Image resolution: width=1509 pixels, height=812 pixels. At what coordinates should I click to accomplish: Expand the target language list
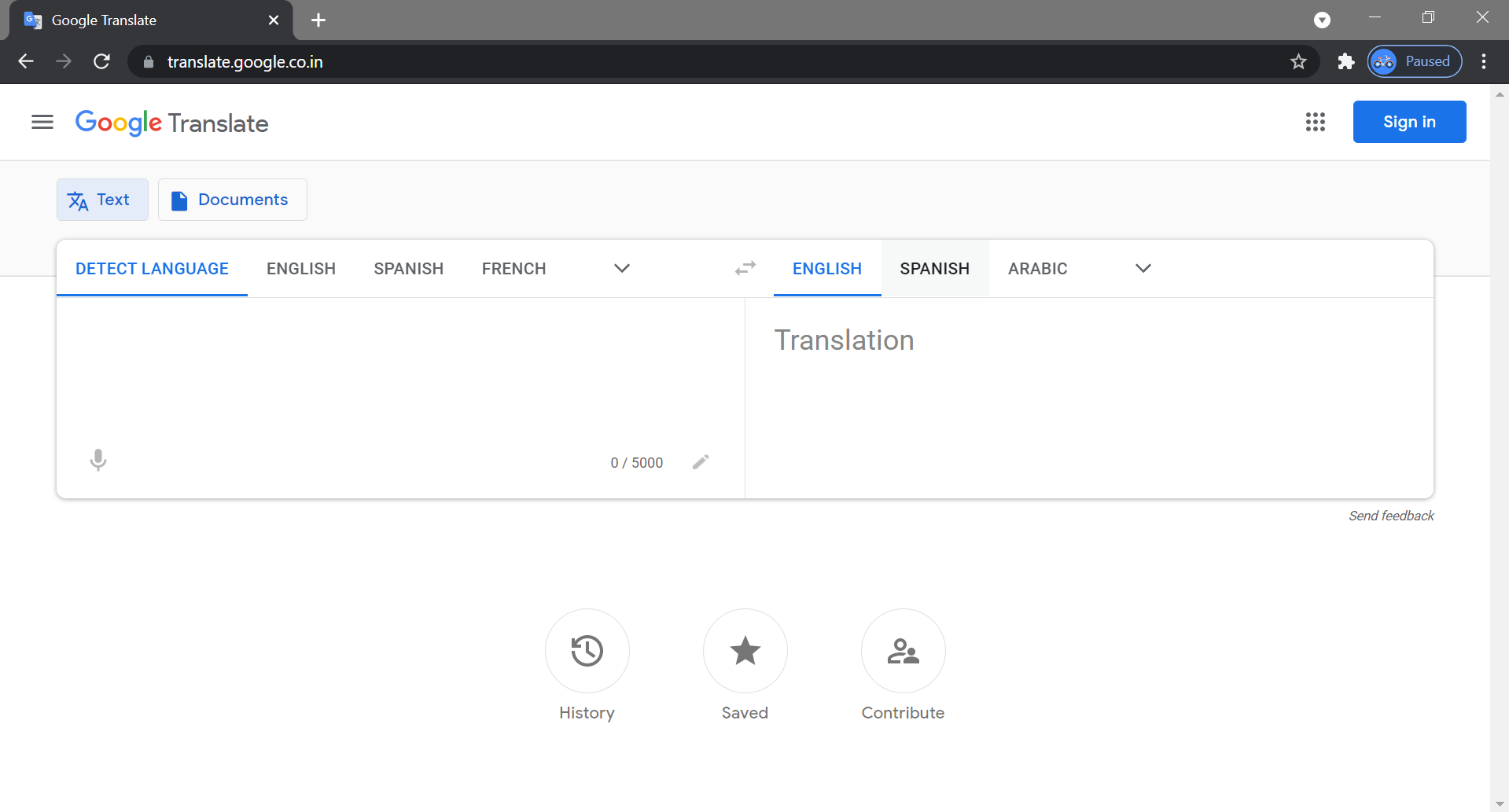point(1143,269)
